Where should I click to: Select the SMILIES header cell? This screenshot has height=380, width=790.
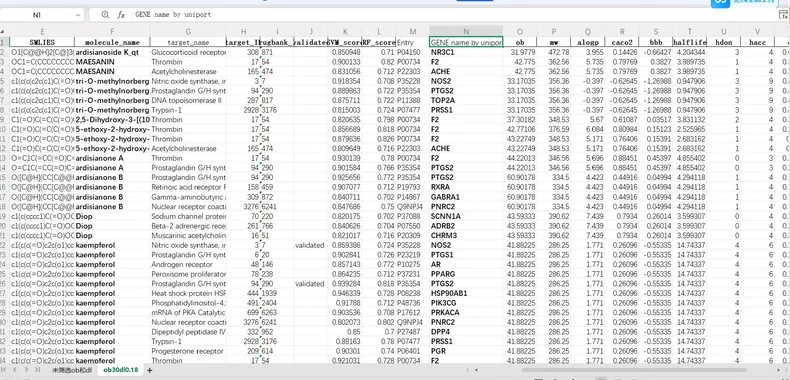42,42
